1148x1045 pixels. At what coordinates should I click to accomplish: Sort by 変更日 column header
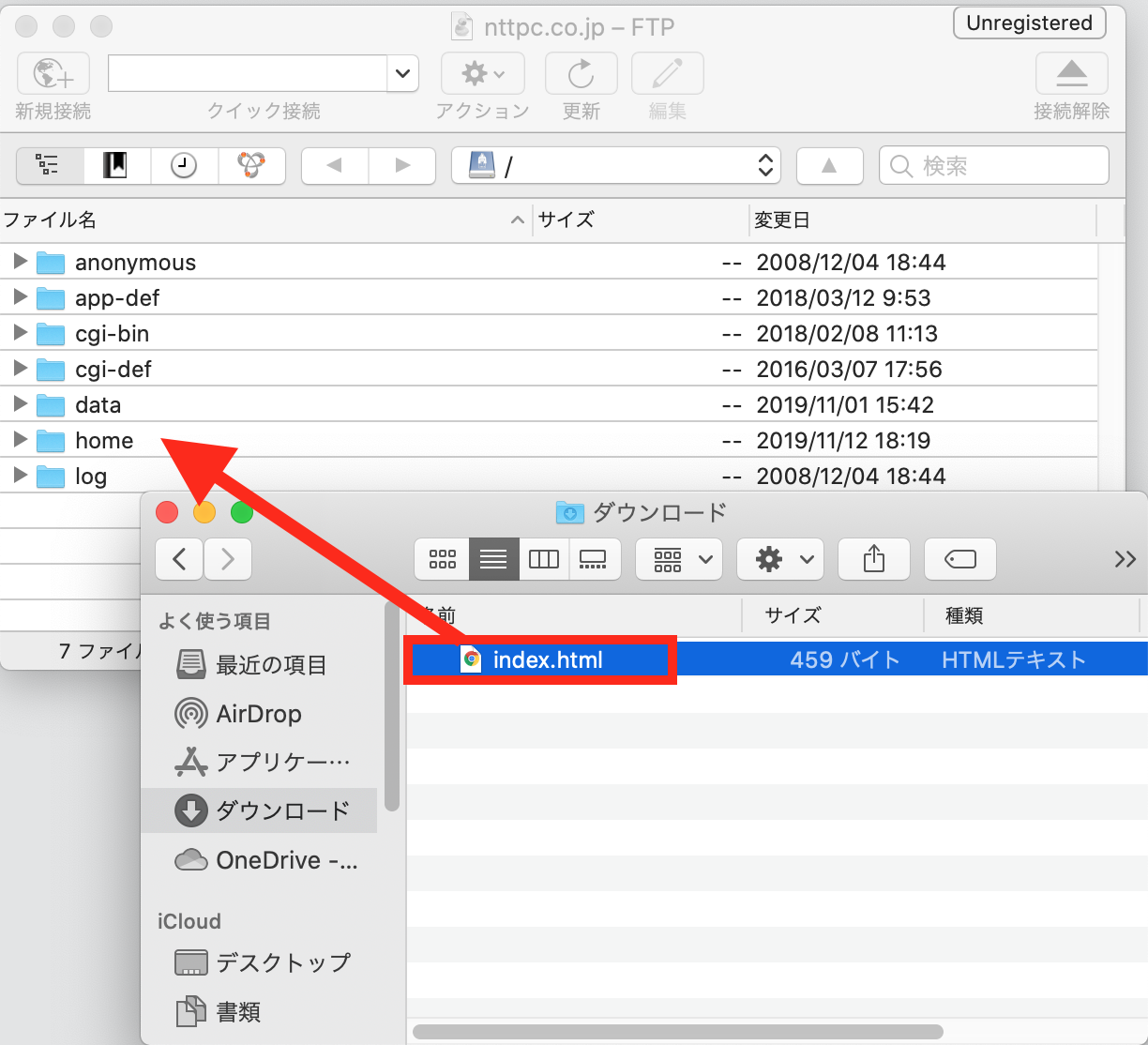pos(923,220)
